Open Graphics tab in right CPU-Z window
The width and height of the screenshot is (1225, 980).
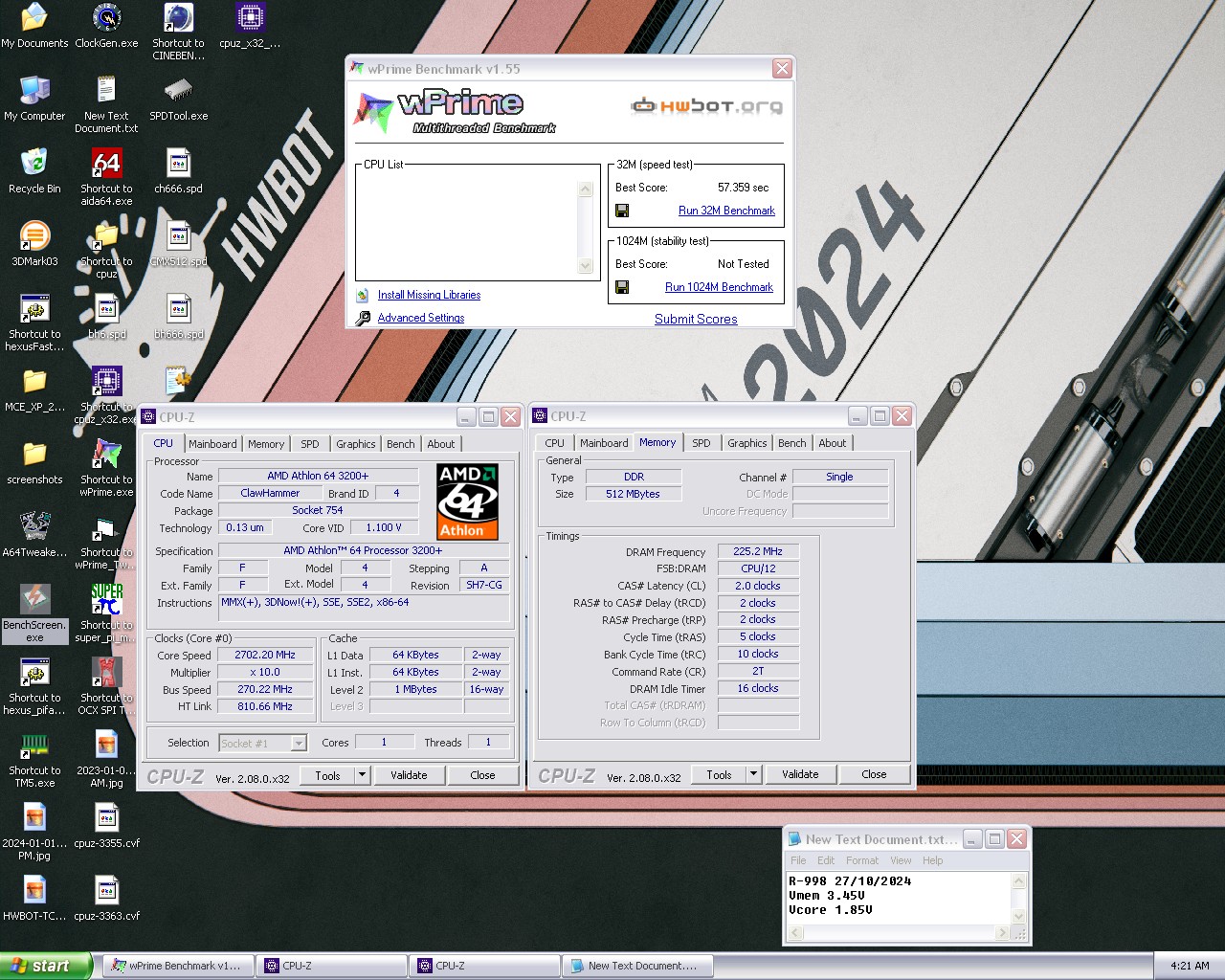(747, 443)
